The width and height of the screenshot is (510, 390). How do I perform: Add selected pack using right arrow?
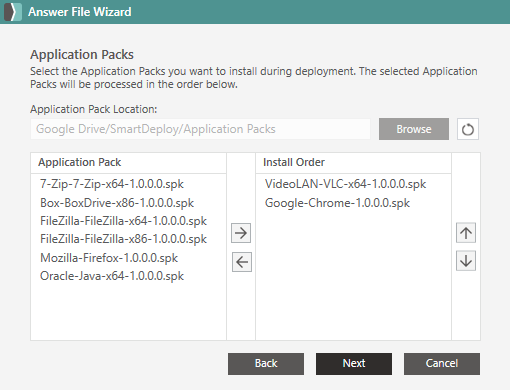point(241,233)
